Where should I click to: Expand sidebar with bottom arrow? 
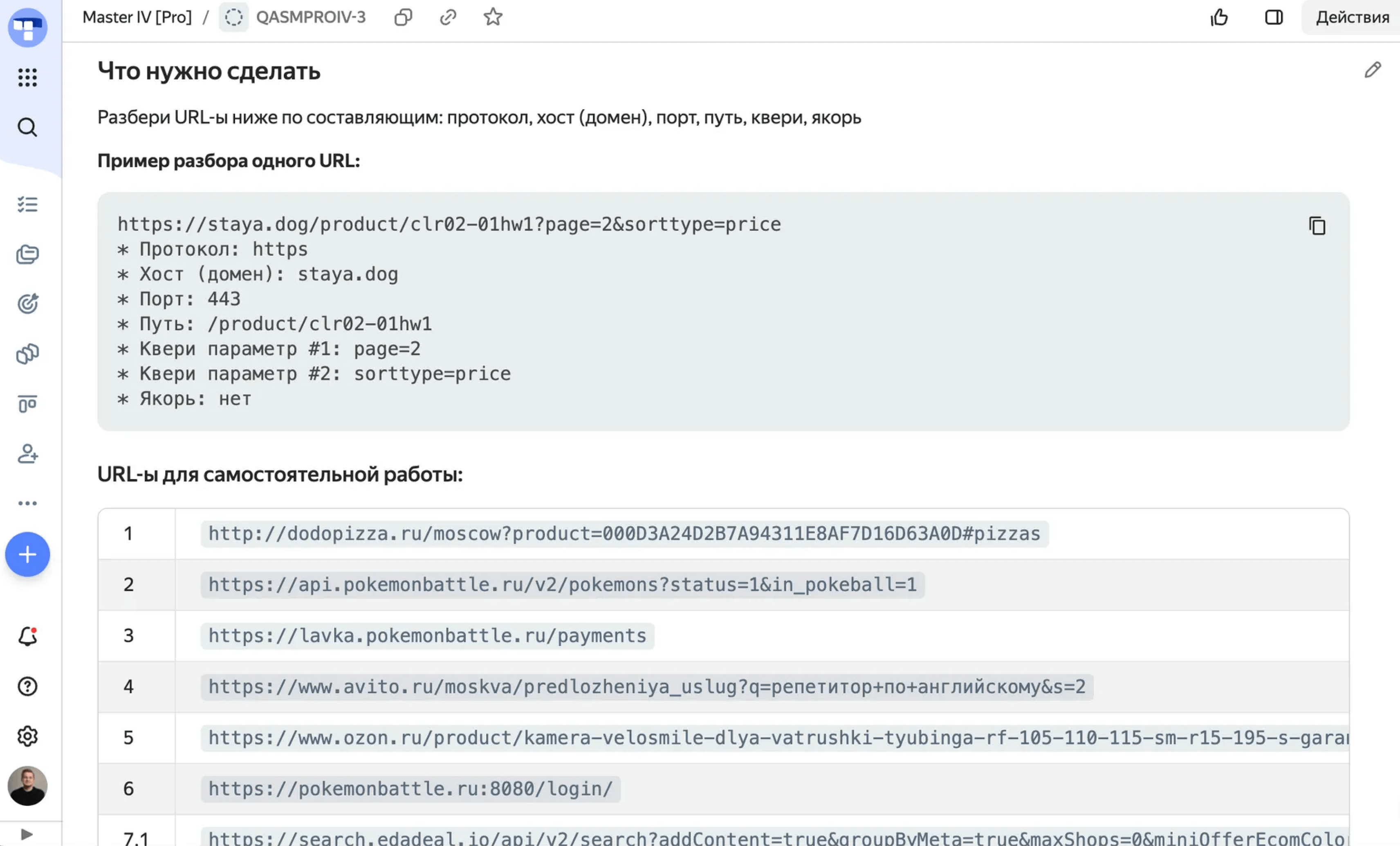(26, 834)
